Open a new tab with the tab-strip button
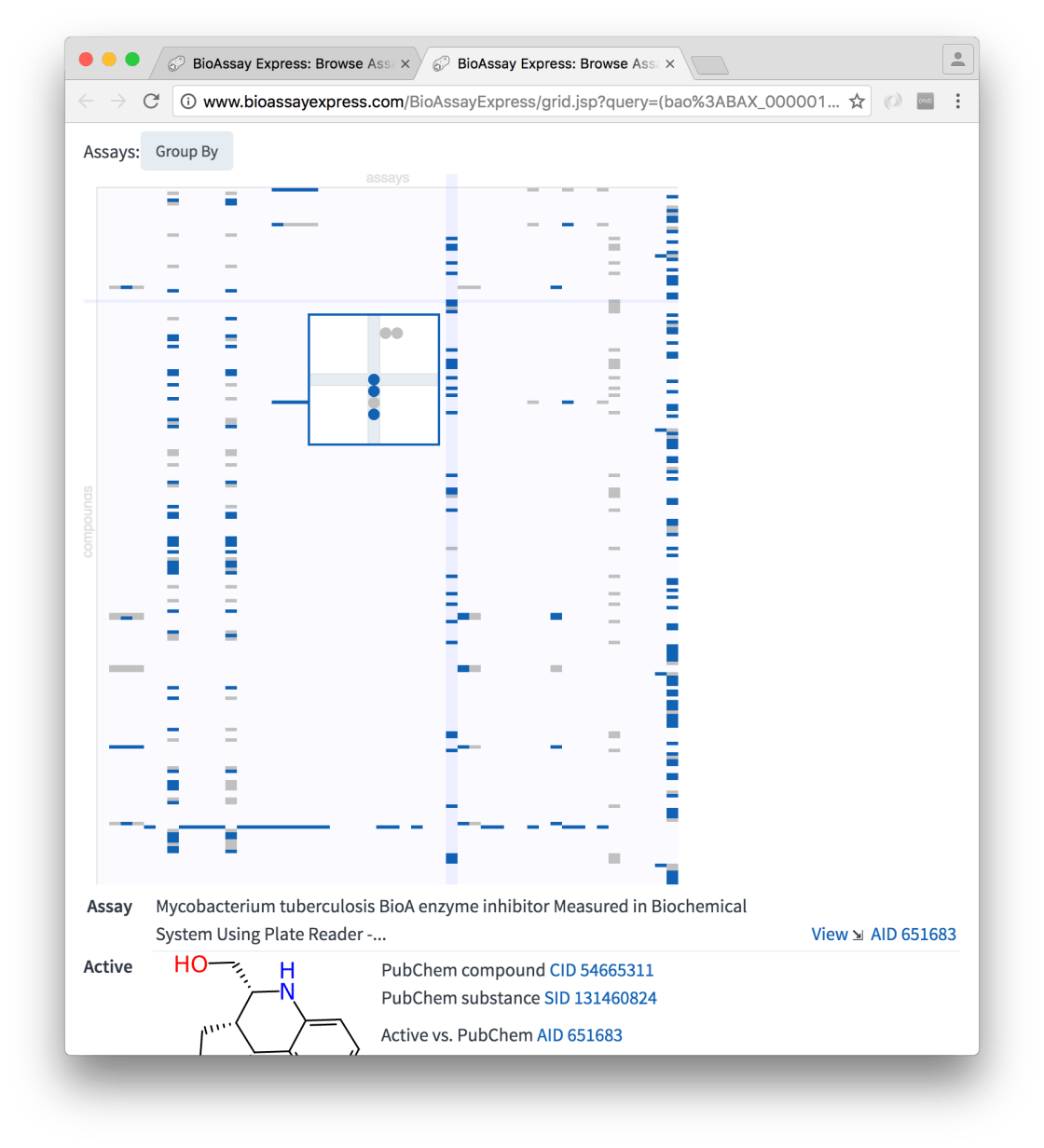 710,65
